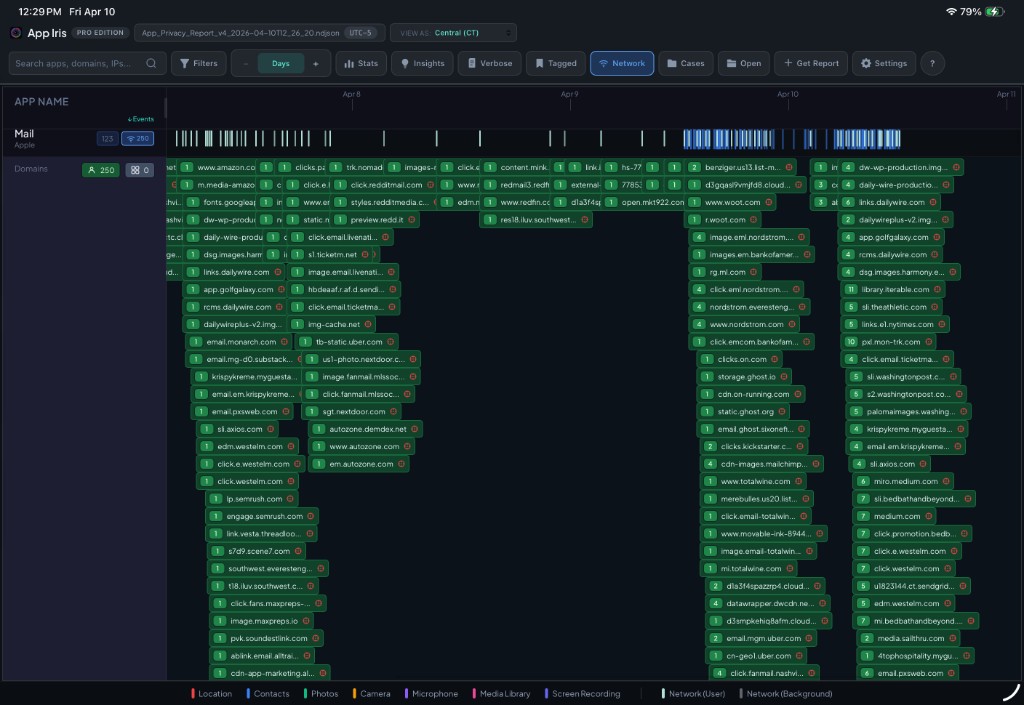Click the App_Privacy_Report file name
This screenshot has height=705, width=1024.
pos(240,33)
